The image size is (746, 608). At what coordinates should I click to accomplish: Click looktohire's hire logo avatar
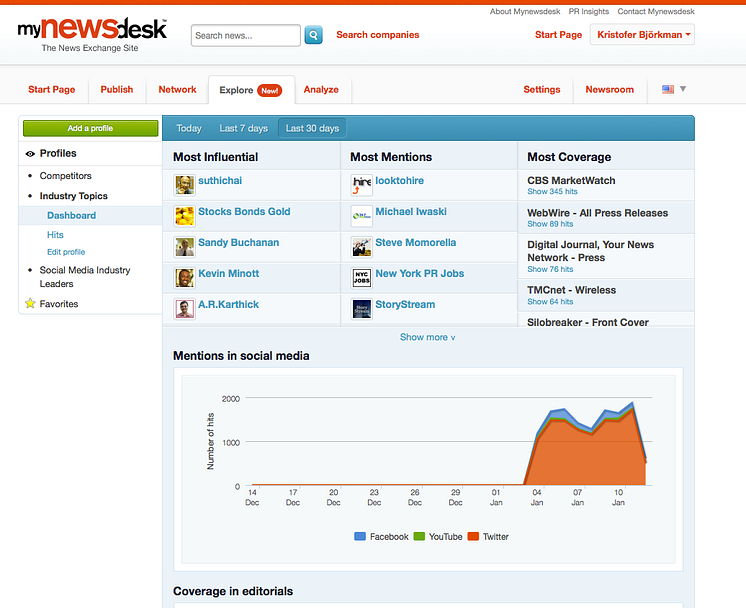[362, 185]
